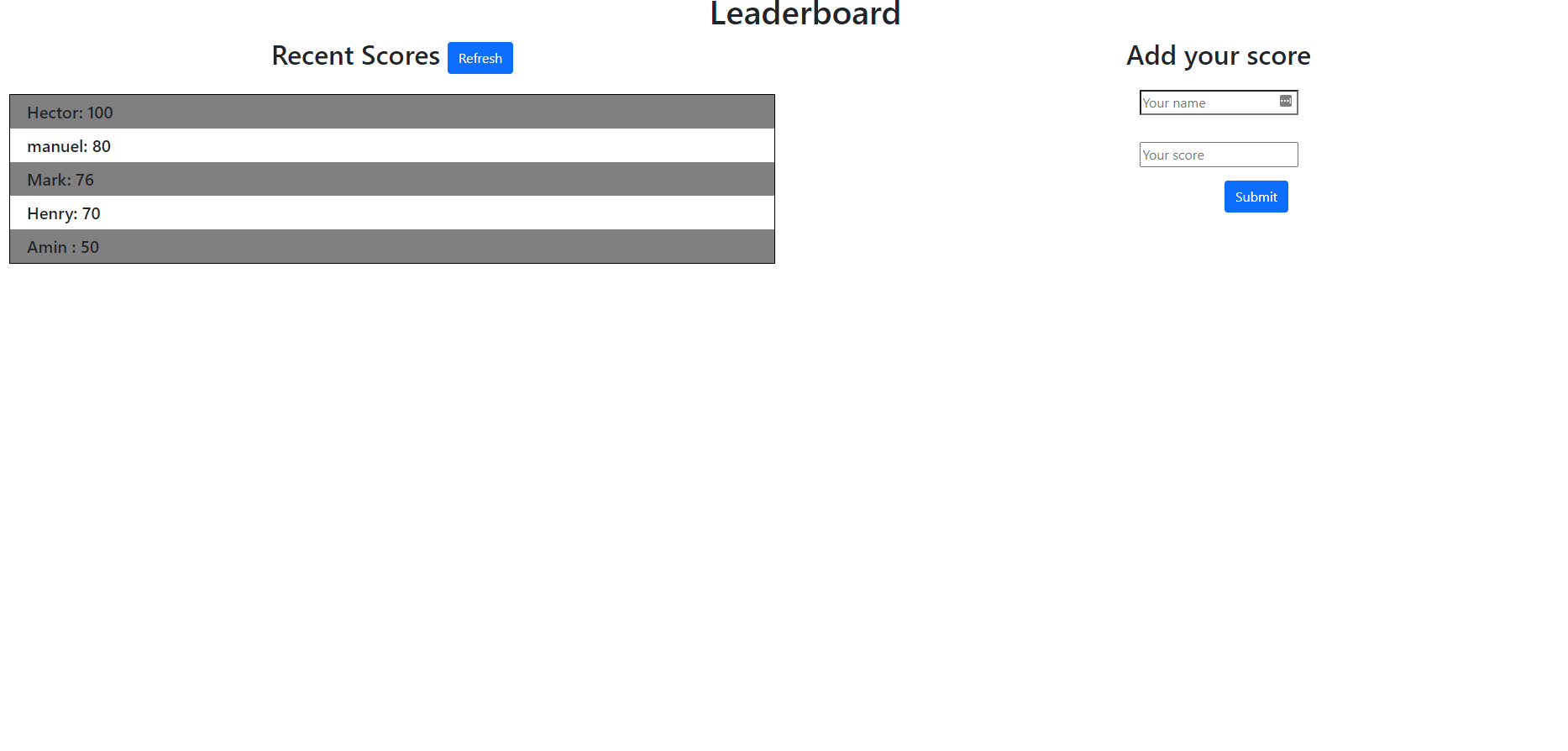Click the Add your score heading
This screenshot has height=751, width=1568.
(x=1218, y=55)
